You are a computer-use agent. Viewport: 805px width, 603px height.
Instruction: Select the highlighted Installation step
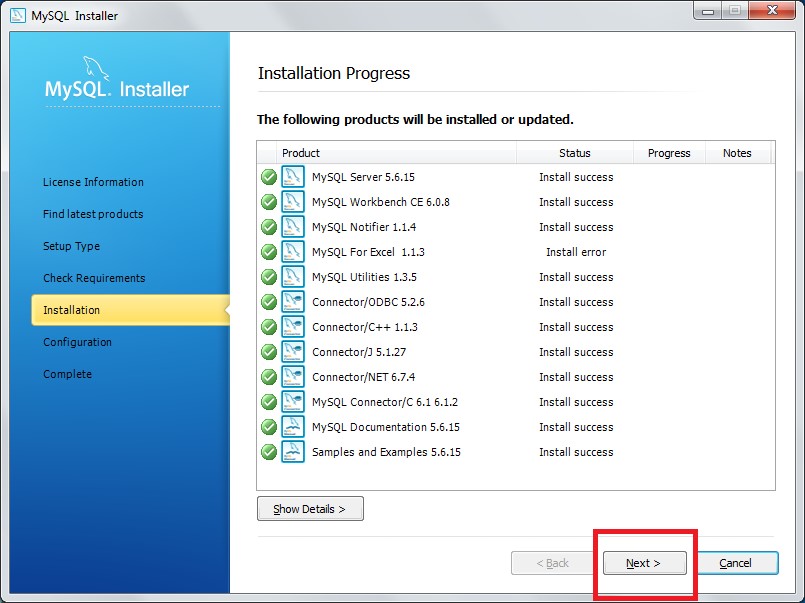130,310
